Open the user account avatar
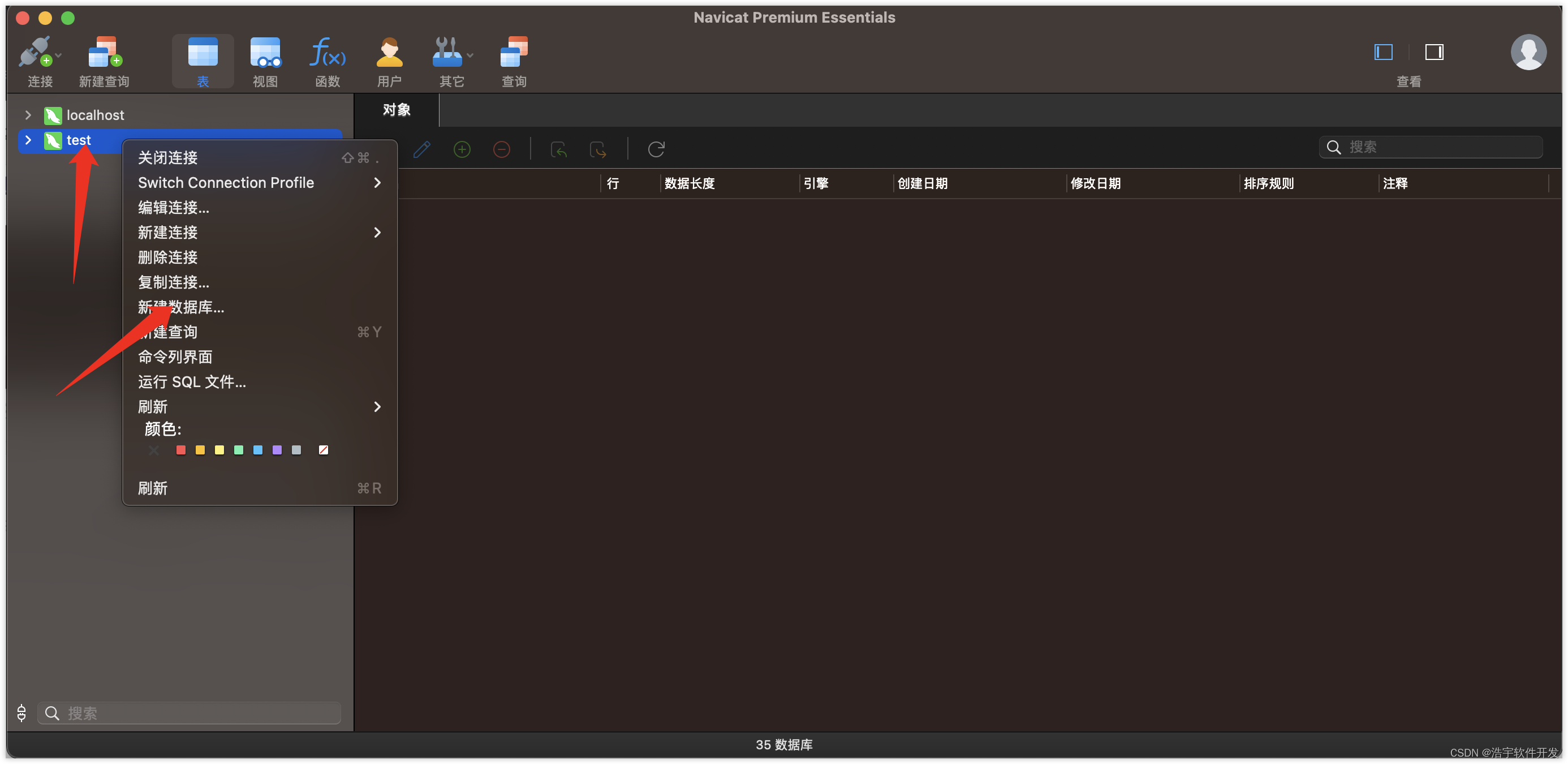Screen dimensions: 1568x764 [x=1528, y=53]
